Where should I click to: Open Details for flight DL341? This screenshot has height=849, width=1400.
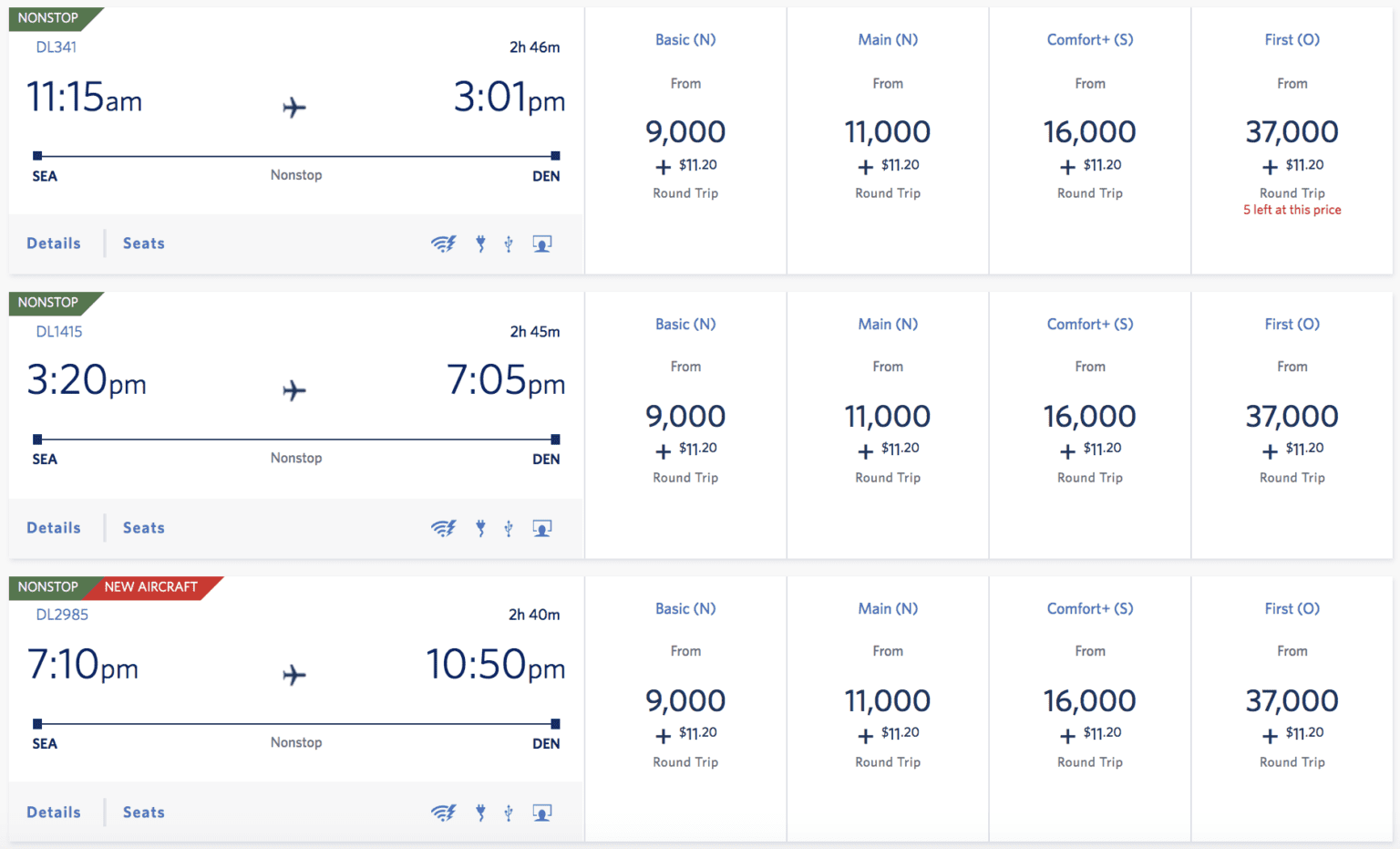pyautogui.click(x=53, y=243)
